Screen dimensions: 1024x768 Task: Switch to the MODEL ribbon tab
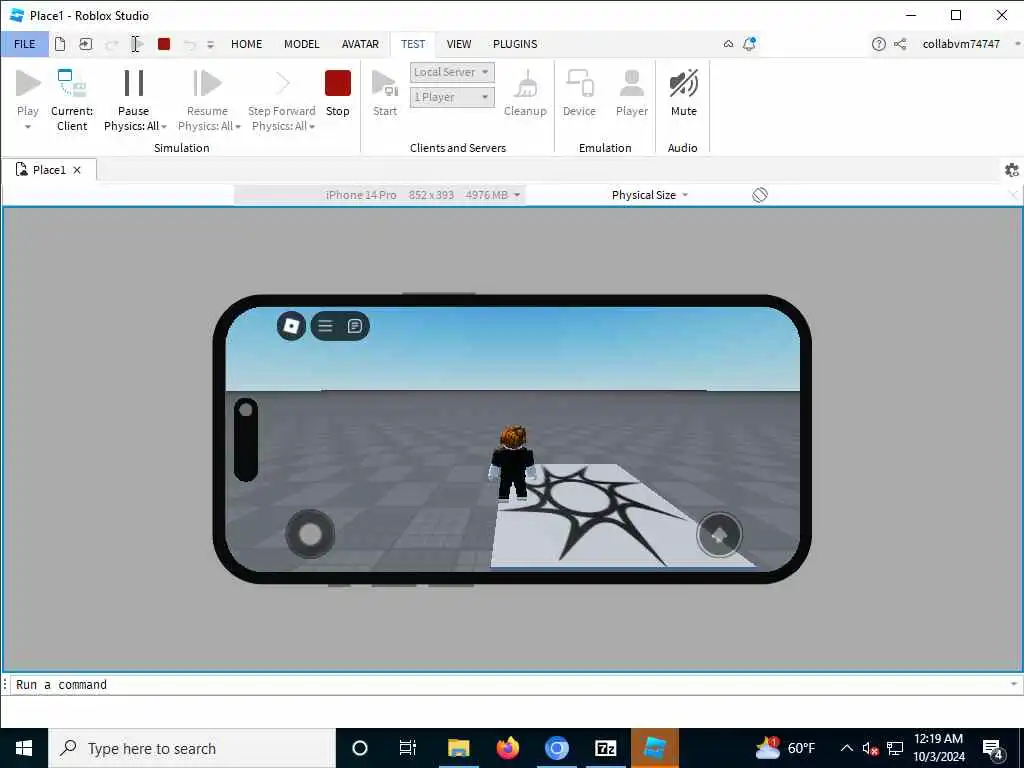tap(302, 44)
